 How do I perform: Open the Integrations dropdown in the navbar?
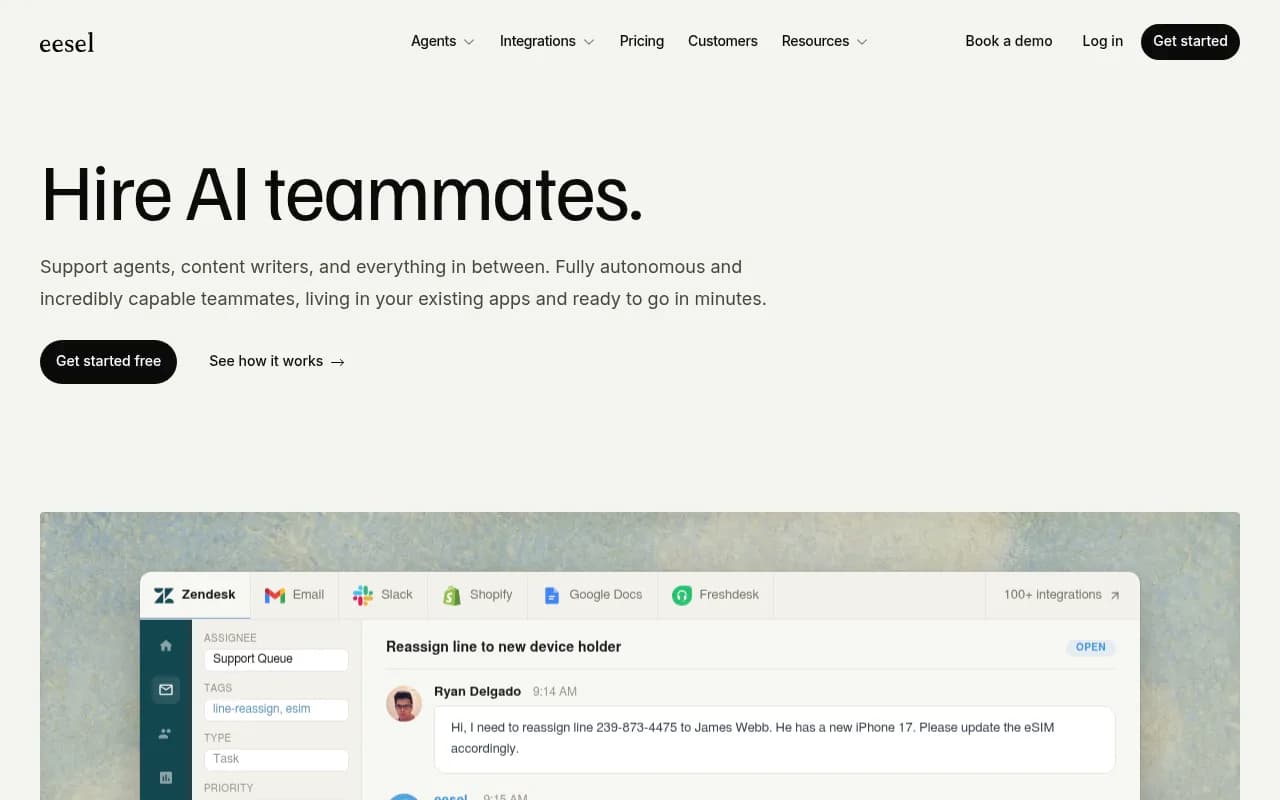(546, 41)
